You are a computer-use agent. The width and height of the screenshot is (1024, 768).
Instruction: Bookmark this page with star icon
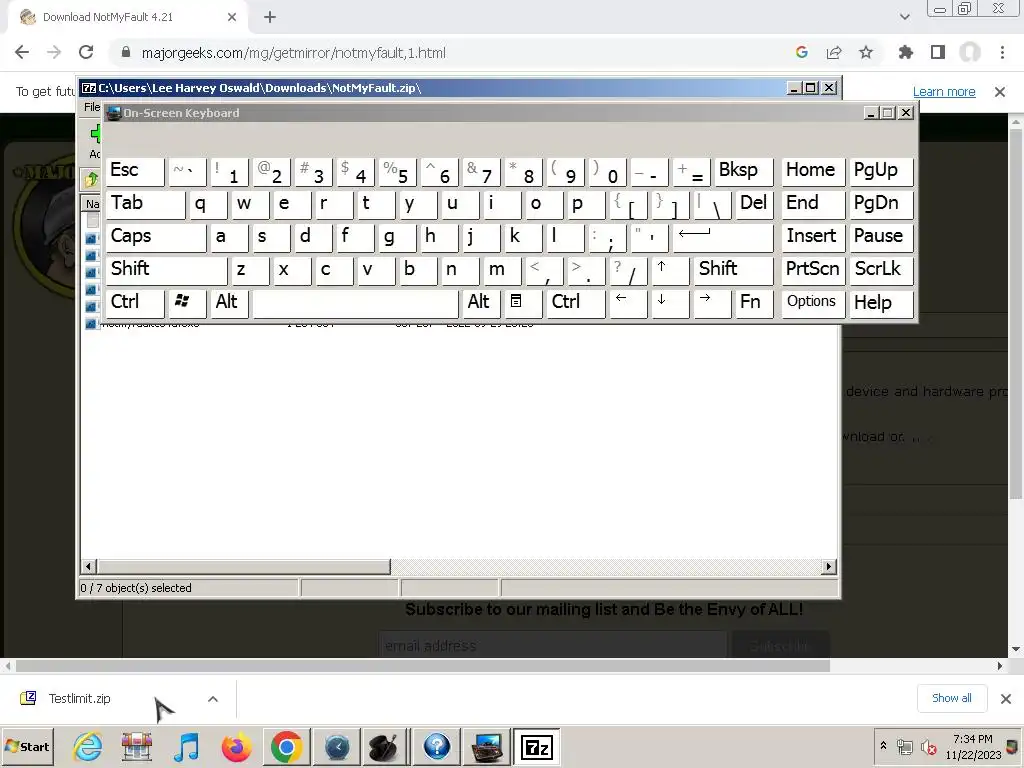click(865, 52)
